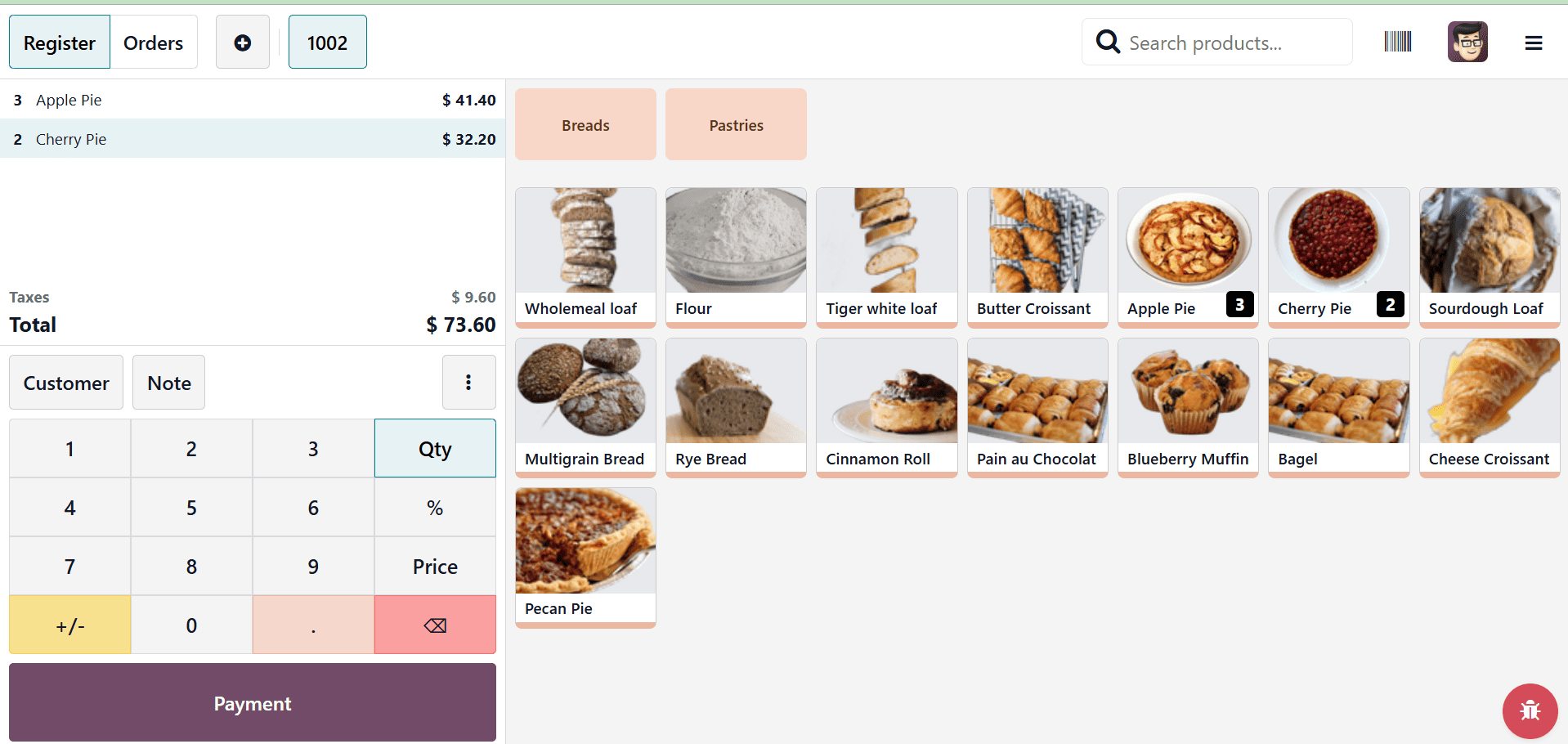Screen dimensions: 1568x744
Task: Open the hamburger menu
Action: tap(1534, 42)
